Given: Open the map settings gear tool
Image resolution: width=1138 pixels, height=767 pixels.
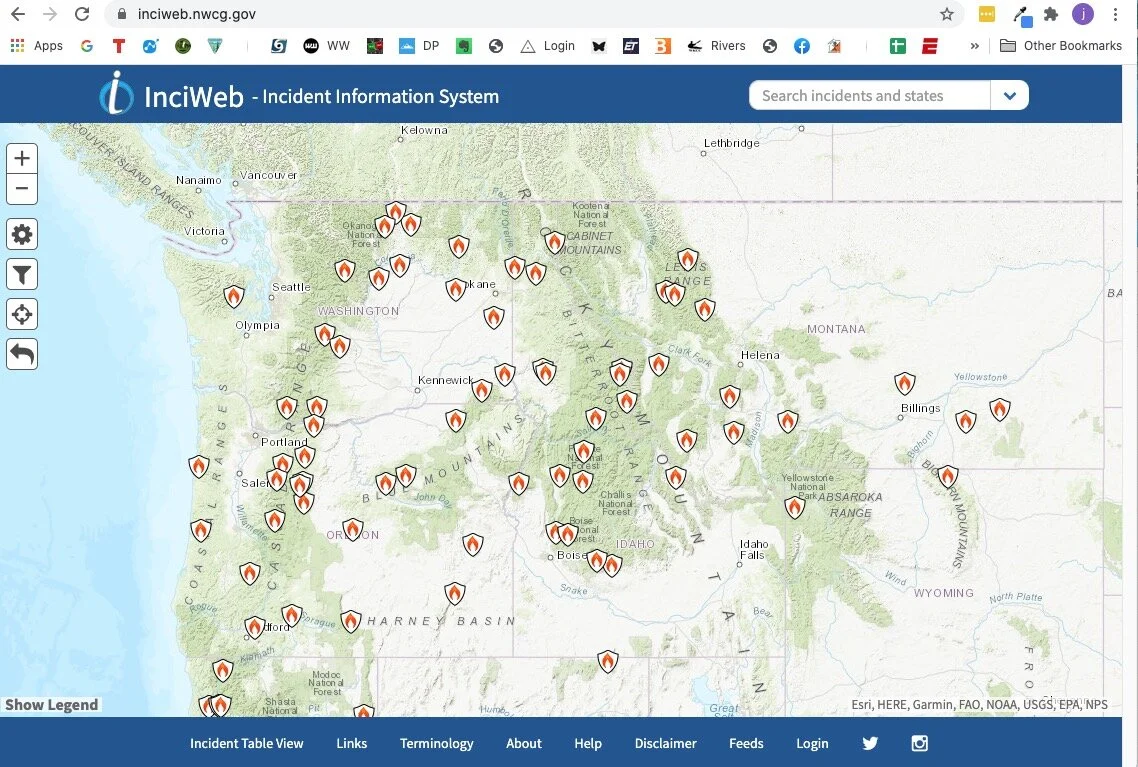Looking at the screenshot, I should 22,234.
